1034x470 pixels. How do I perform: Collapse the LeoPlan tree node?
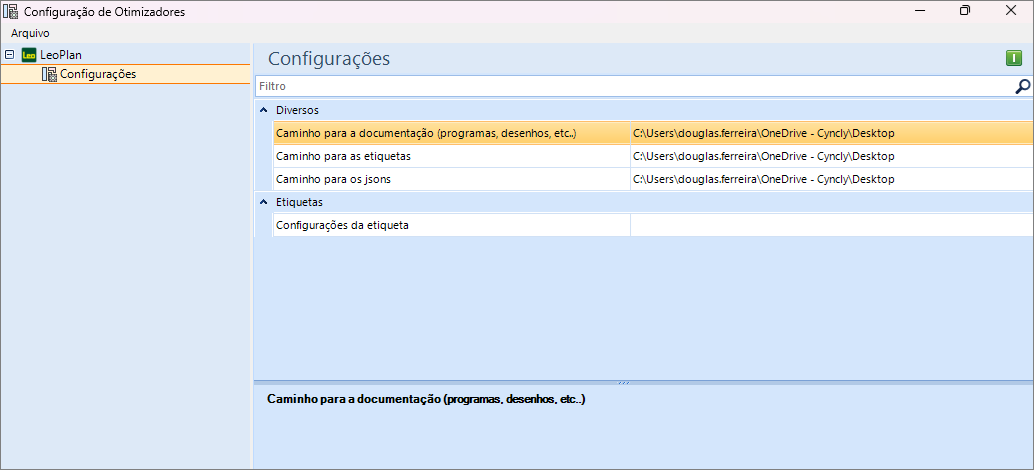coord(9,55)
